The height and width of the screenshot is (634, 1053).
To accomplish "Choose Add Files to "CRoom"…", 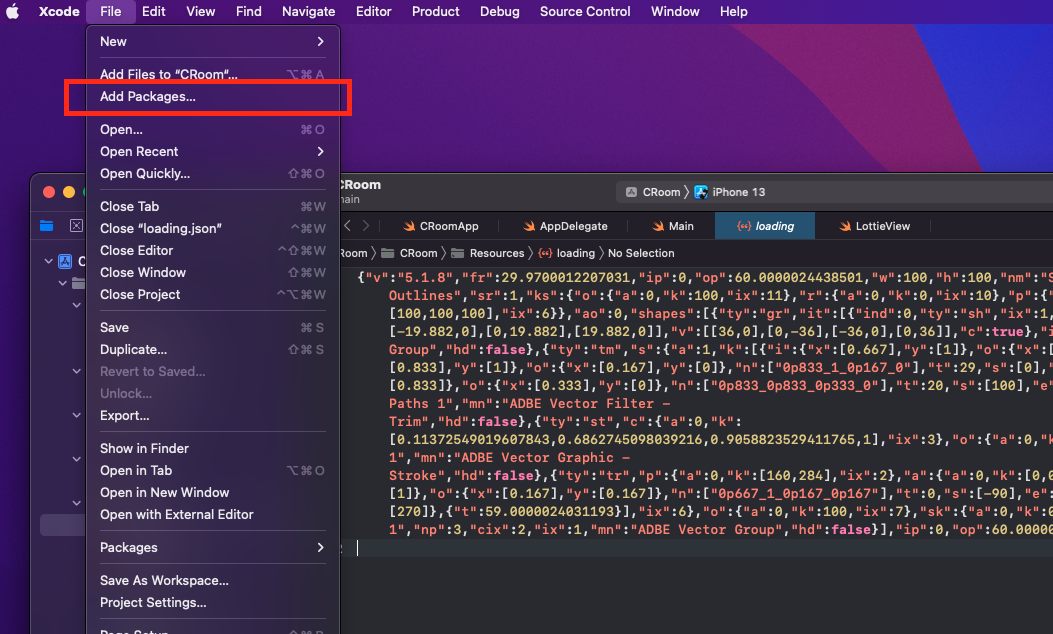I will pyautogui.click(x=213, y=75).
